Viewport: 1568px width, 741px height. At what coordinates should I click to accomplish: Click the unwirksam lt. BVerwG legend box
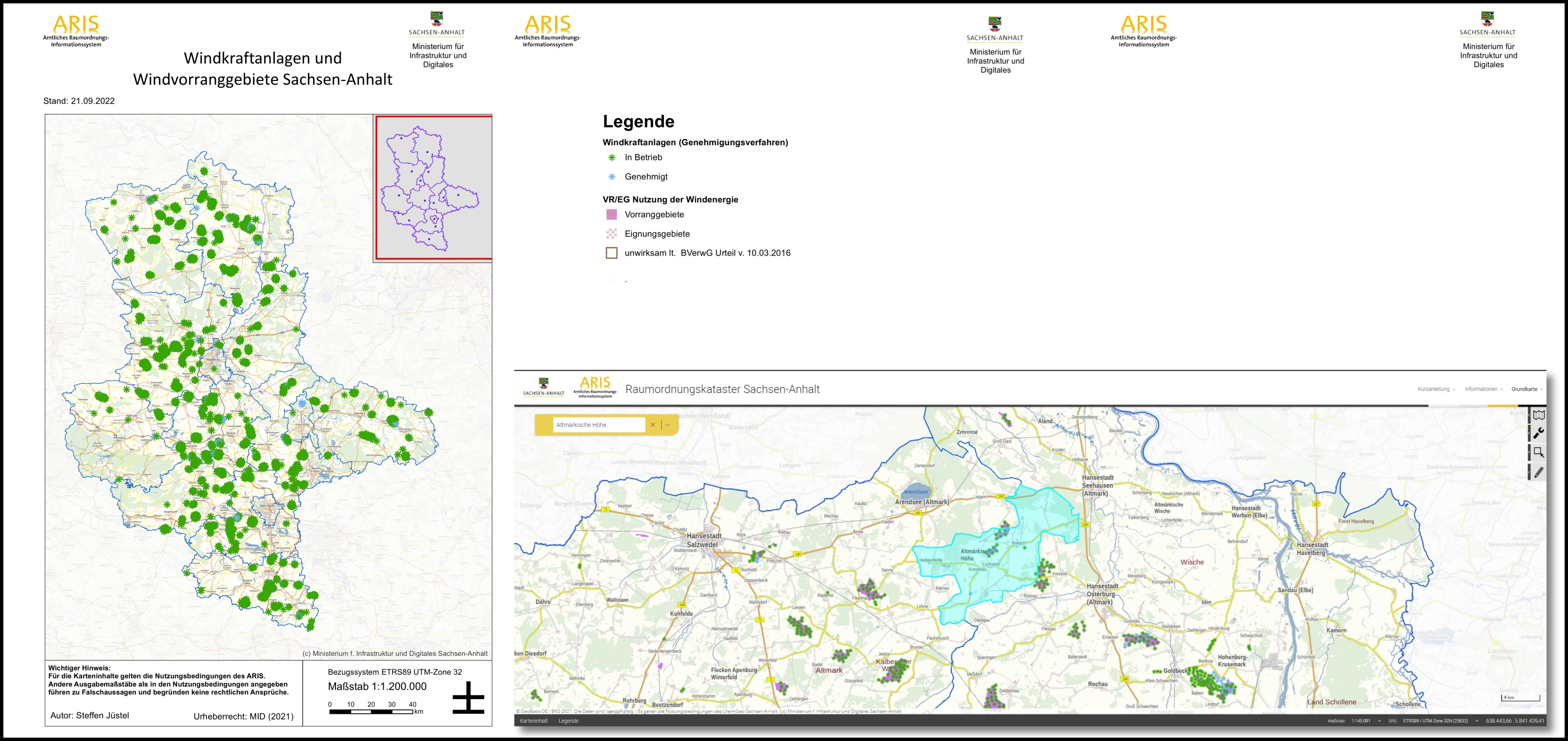[612, 253]
